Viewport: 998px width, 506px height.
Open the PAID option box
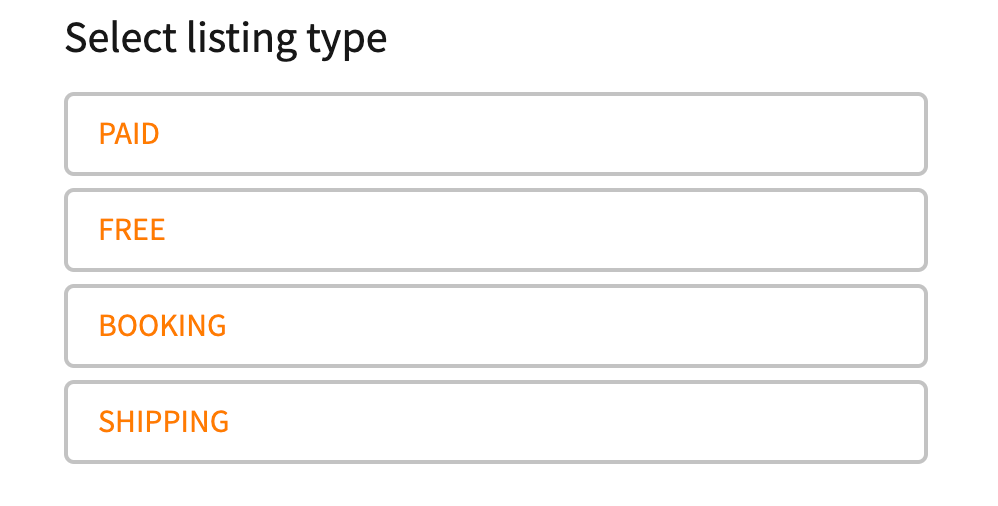pyautogui.click(x=496, y=134)
